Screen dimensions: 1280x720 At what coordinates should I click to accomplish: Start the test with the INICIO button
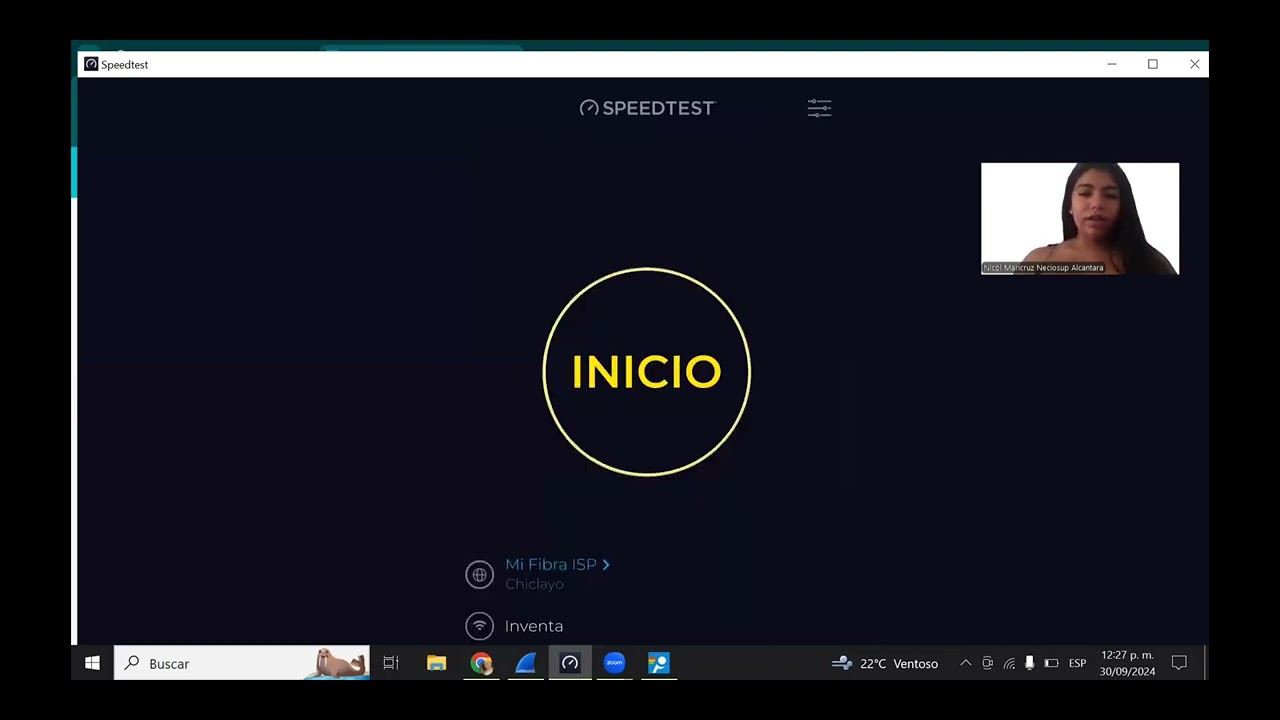point(646,372)
